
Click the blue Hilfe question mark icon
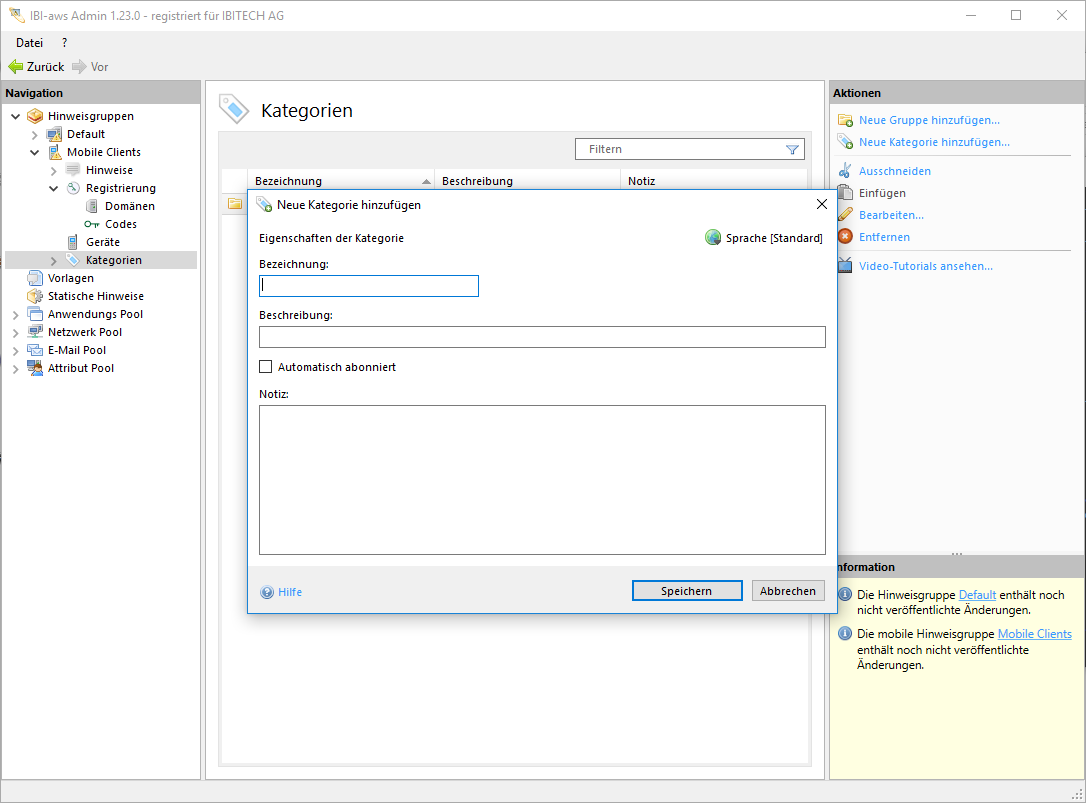[267, 592]
